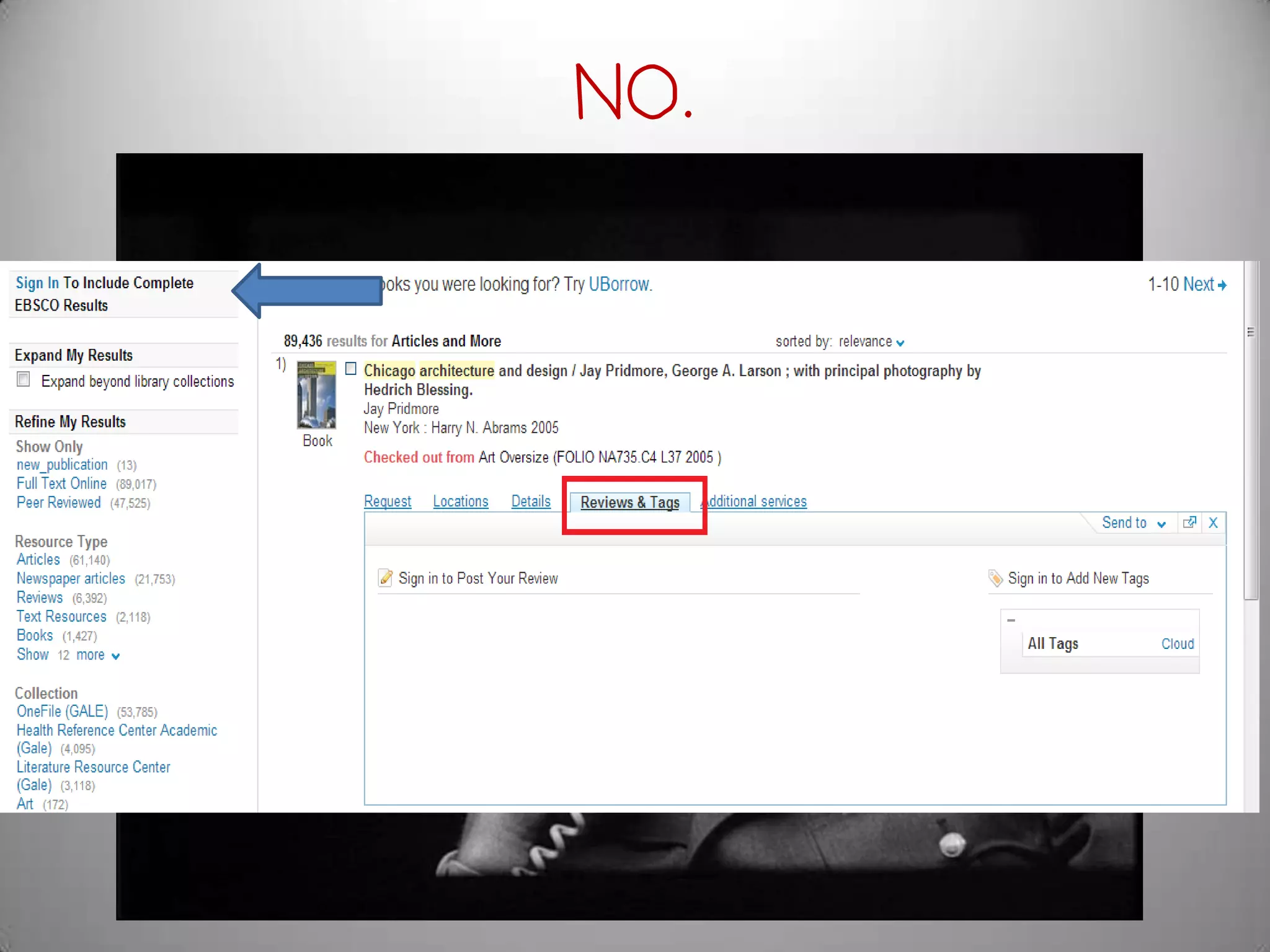This screenshot has width=1270, height=952.
Task: Click the pop-out window icon beside Send to
Action: [1189, 522]
